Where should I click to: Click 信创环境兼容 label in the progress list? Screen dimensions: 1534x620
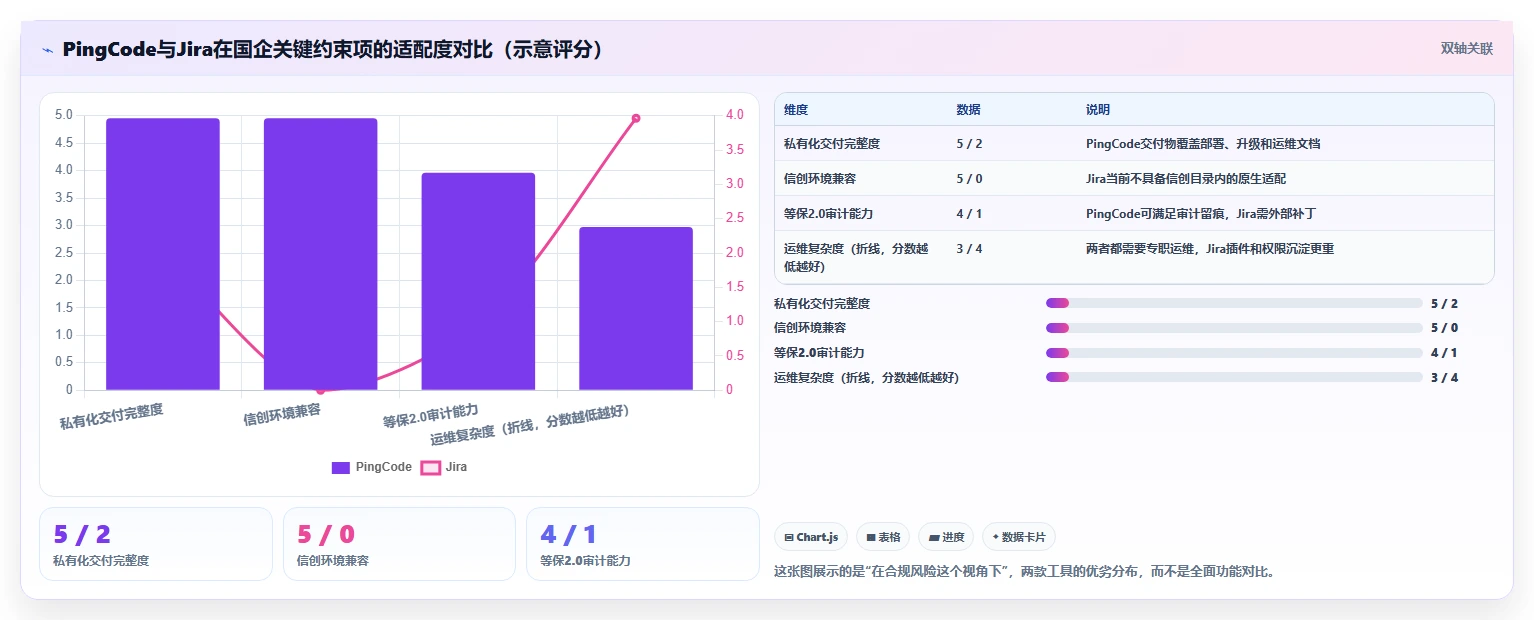[x=810, y=328]
